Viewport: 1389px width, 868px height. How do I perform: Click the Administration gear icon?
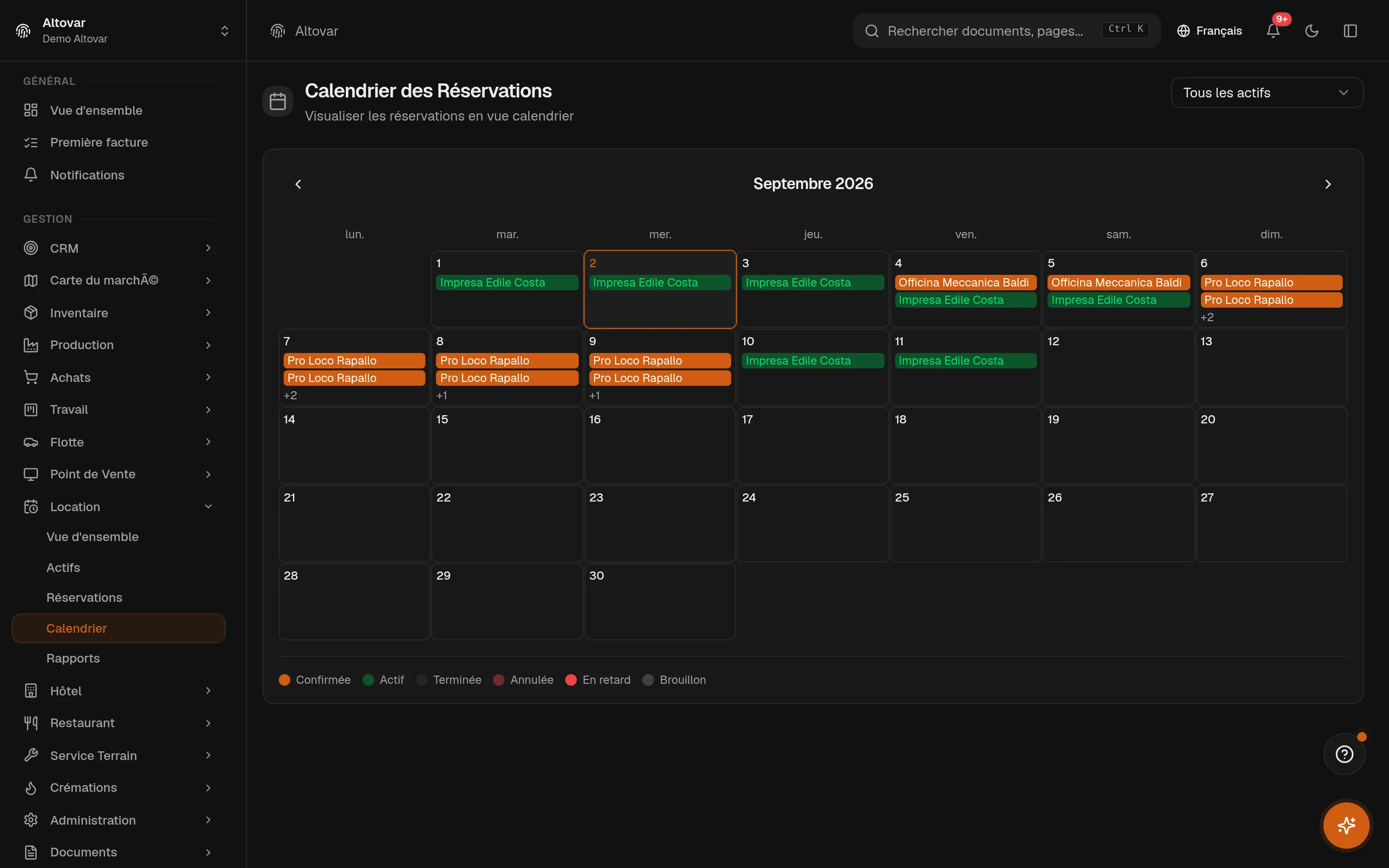click(x=31, y=820)
